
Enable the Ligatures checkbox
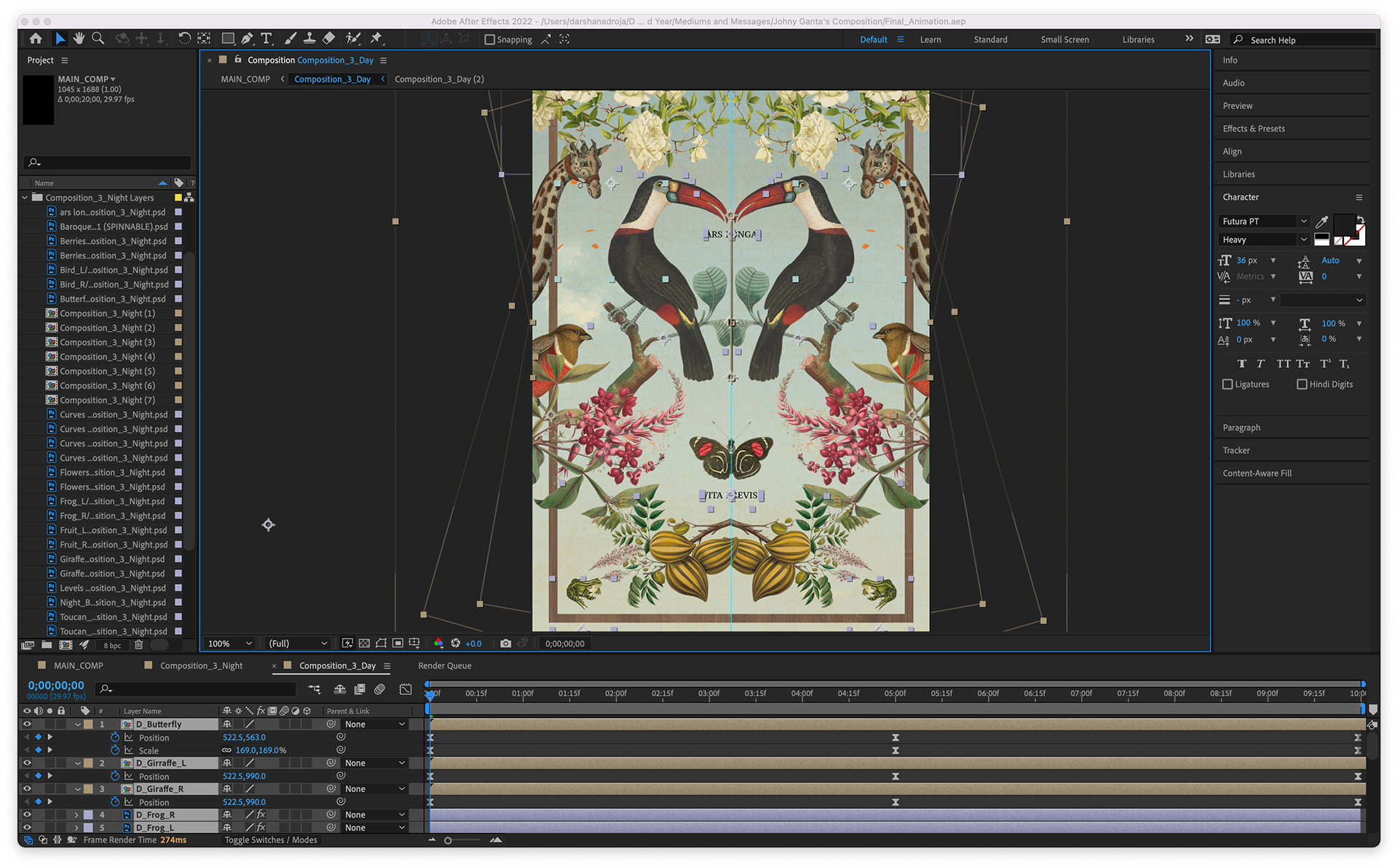[x=1228, y=384]
